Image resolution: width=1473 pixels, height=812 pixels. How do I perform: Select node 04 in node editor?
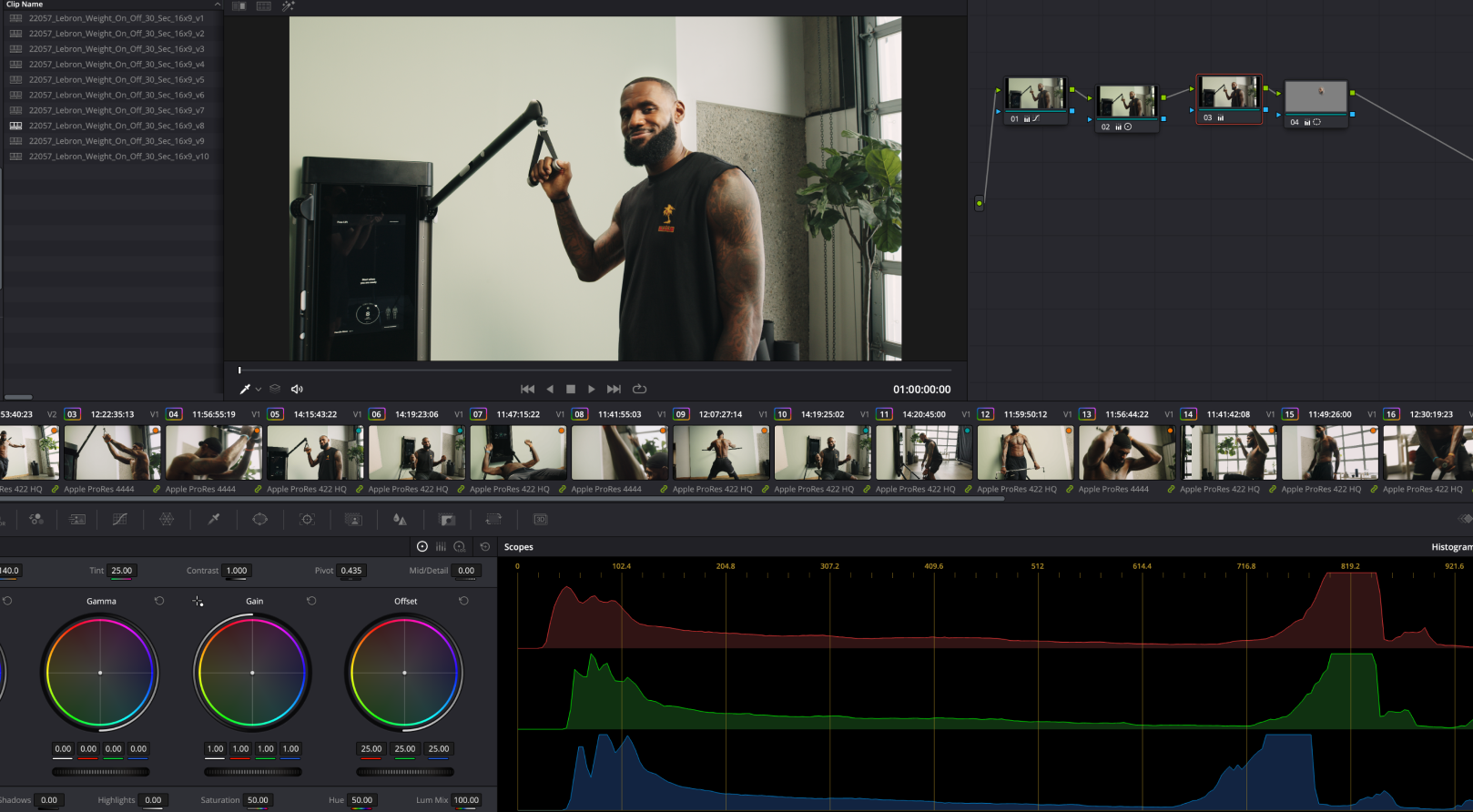coord(1316,104)
